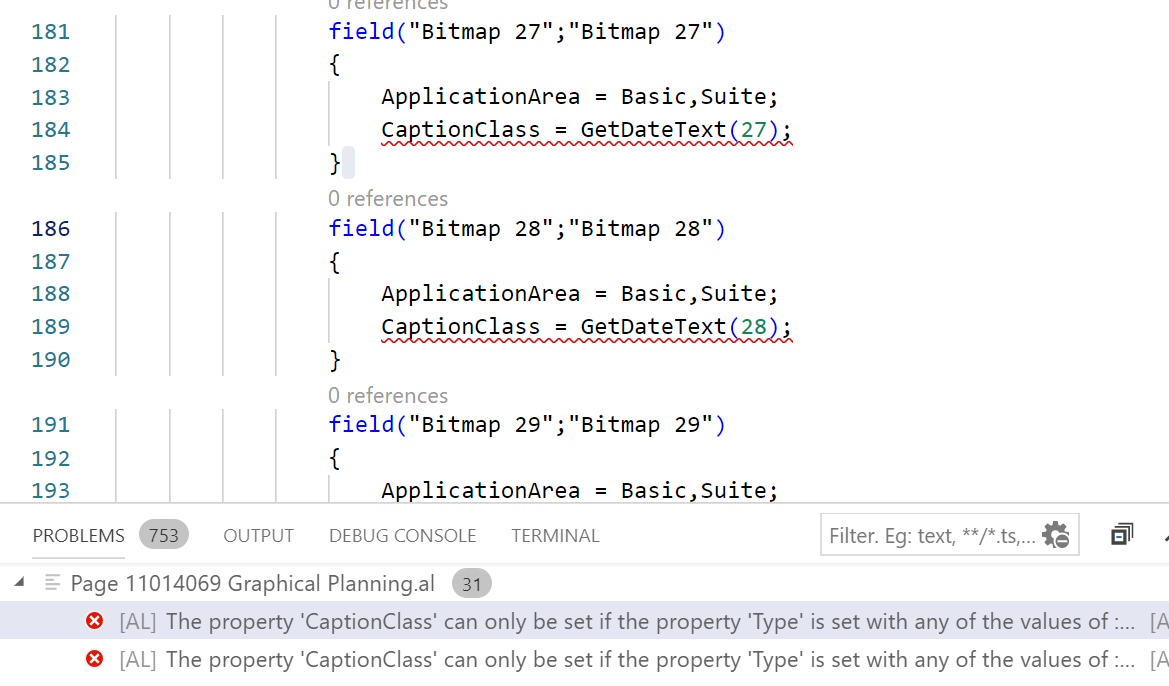This screenshot has width=1169, height=686.
Task: Switch to the OUTPUT tab
Action: point(258,535)
